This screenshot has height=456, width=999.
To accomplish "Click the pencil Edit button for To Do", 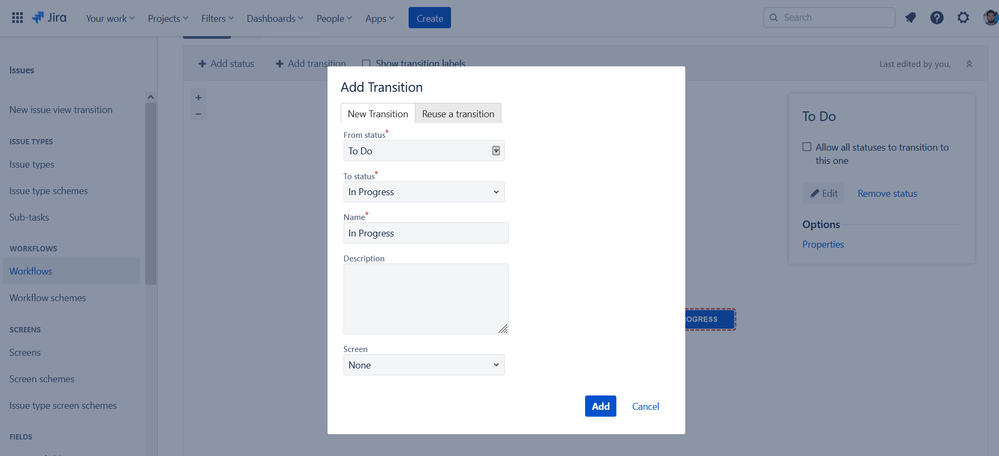I will (x=823, y=194).
